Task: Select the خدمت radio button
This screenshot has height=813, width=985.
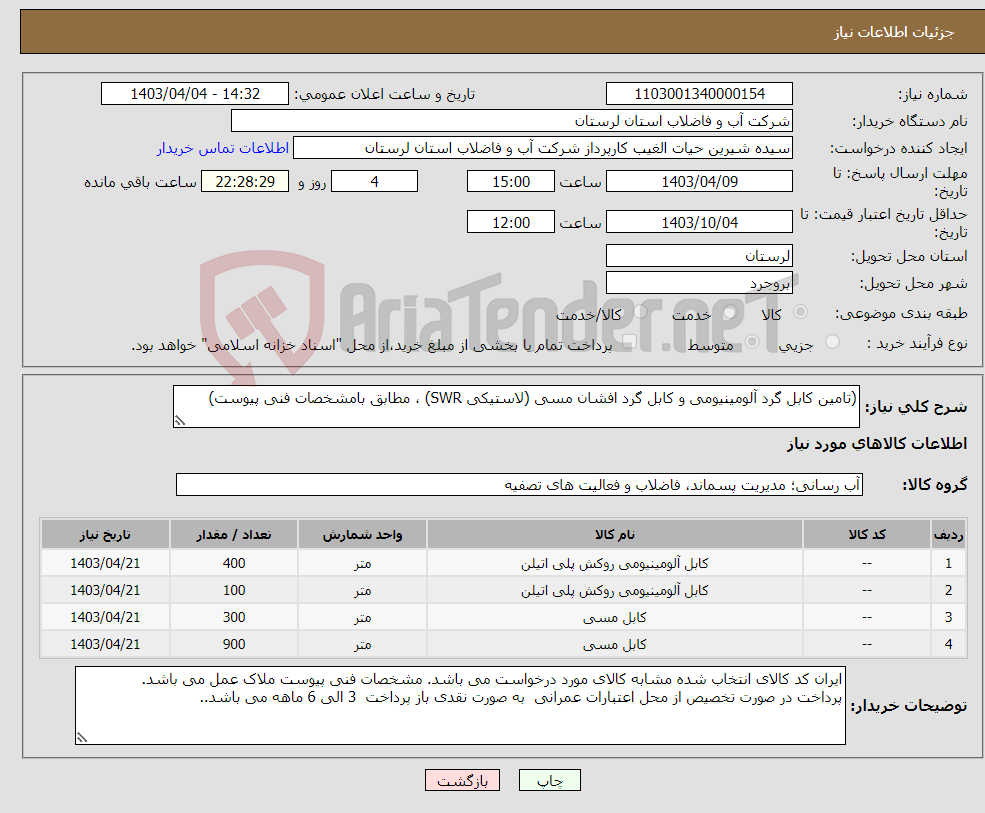Action: [729, 312]
